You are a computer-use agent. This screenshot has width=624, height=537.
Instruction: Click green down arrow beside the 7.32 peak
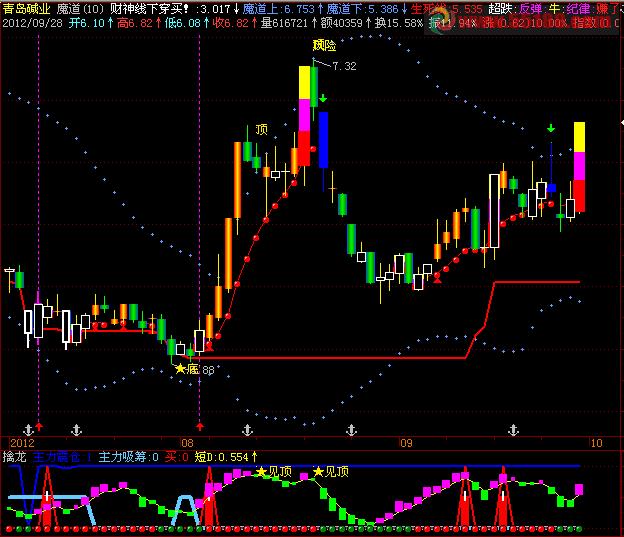323,98
